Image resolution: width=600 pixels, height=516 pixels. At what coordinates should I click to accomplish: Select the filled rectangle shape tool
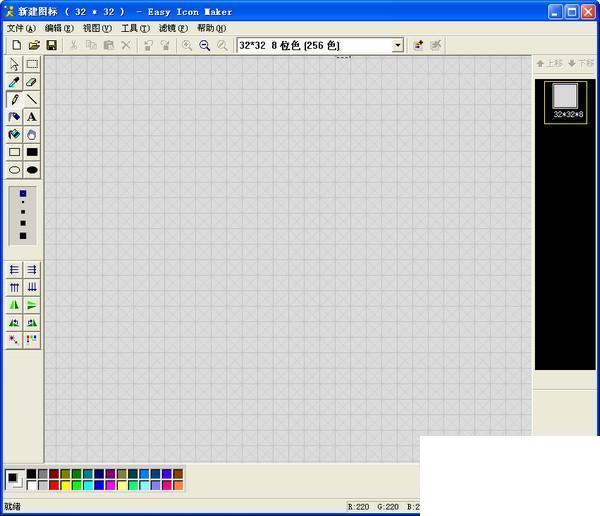pos(32,152)
